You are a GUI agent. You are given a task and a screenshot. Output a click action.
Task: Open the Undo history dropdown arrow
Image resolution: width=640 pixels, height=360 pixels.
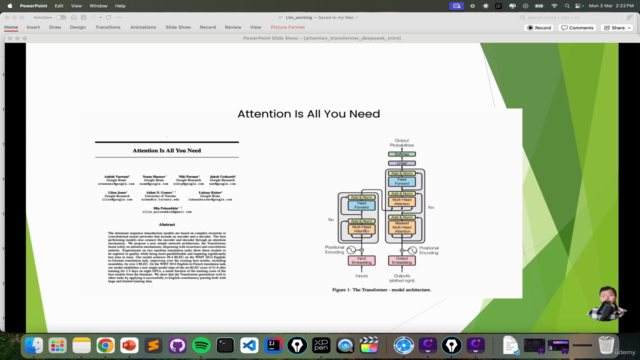[100, 18]
